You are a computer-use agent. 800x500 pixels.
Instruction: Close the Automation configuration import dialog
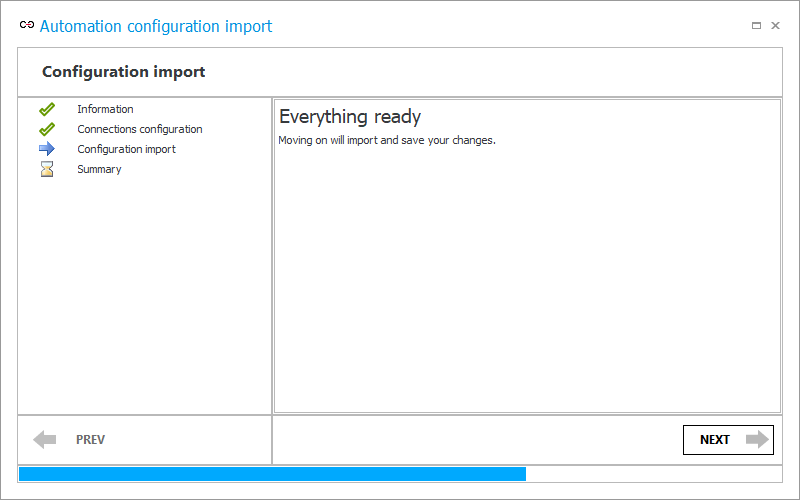pyautogui.click(x=776, y=26)
